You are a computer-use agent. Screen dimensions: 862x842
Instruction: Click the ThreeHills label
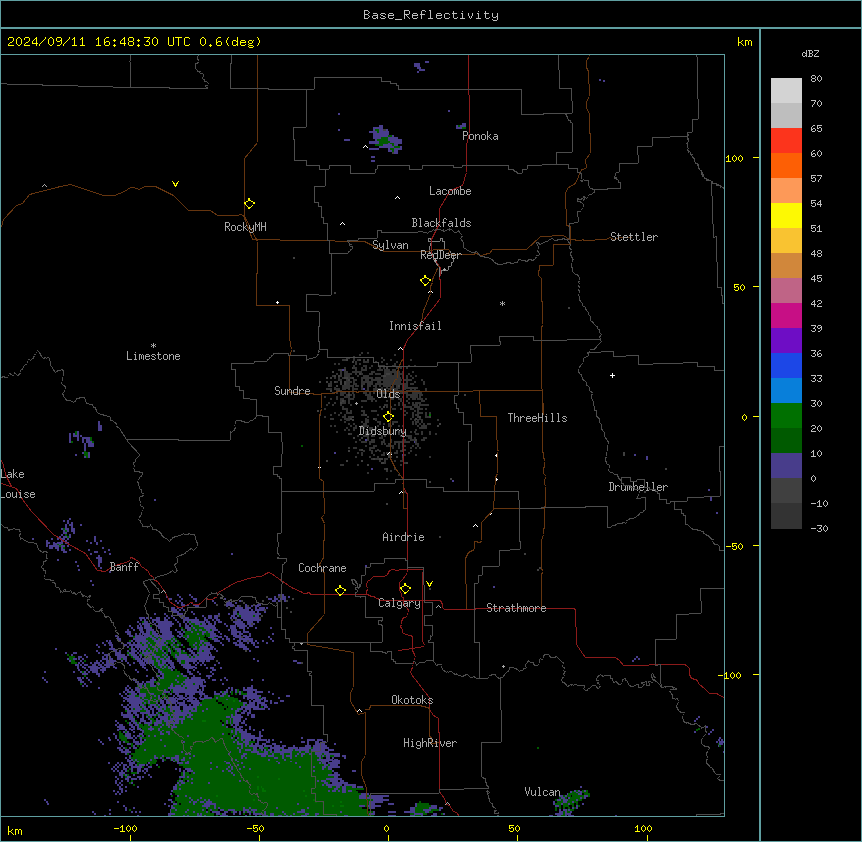pos(537,418)
